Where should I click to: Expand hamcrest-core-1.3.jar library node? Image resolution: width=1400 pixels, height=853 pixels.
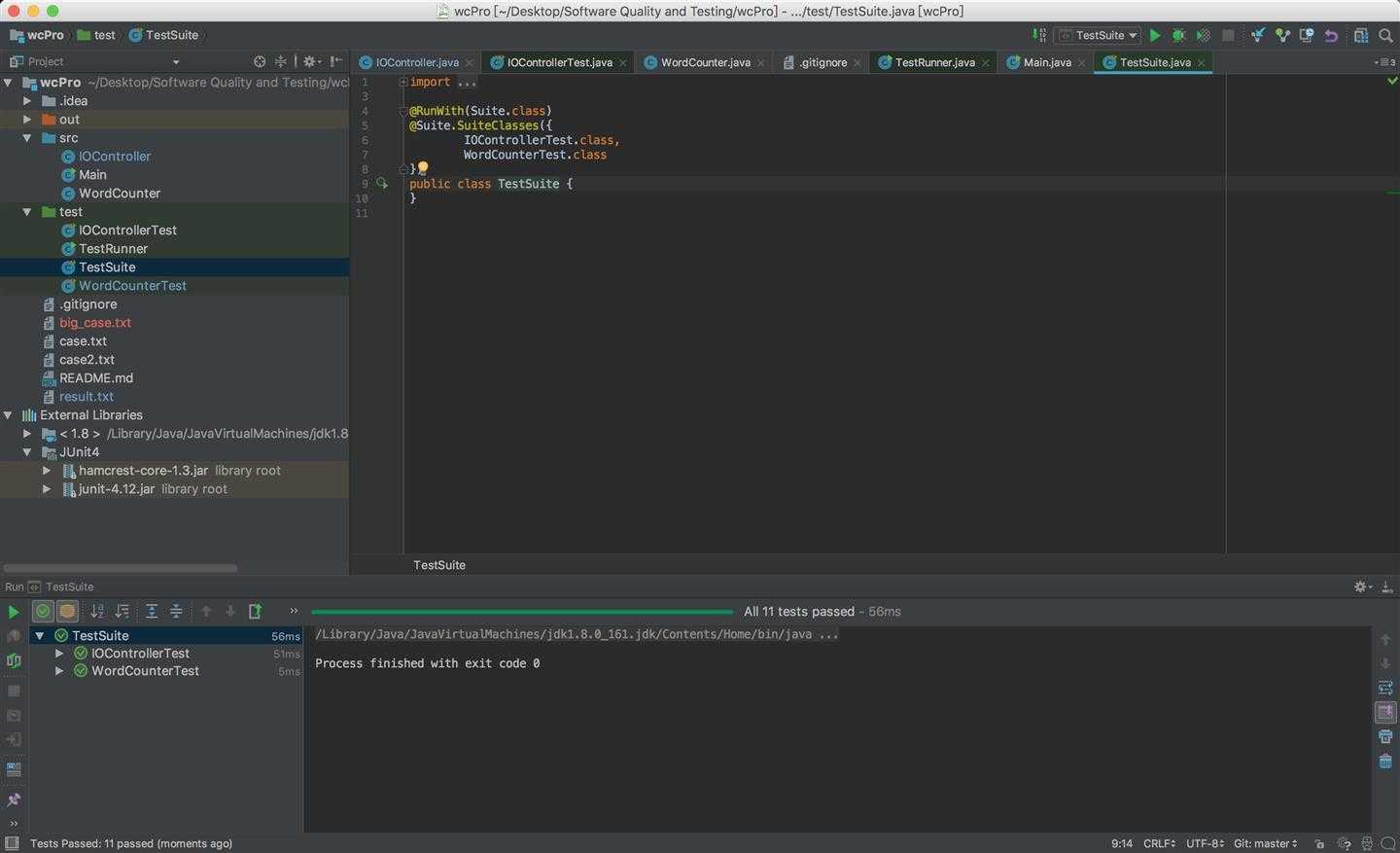[x=46, y=471]
